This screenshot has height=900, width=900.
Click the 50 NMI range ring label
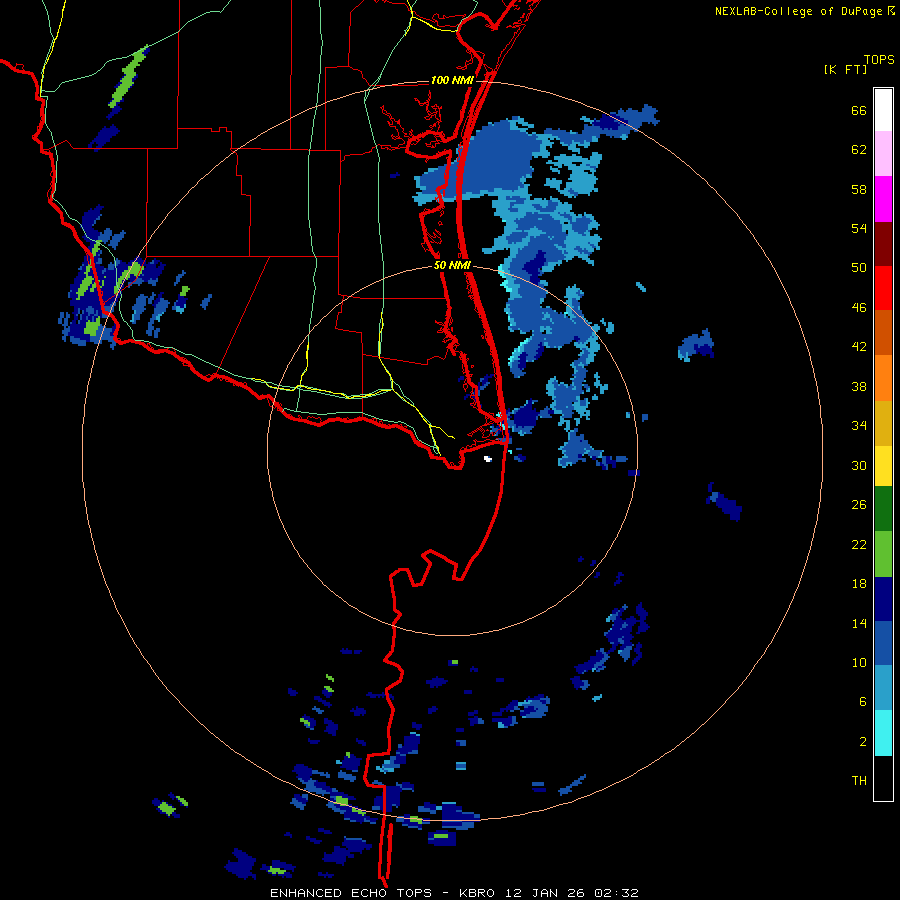(x=452, y=265)
